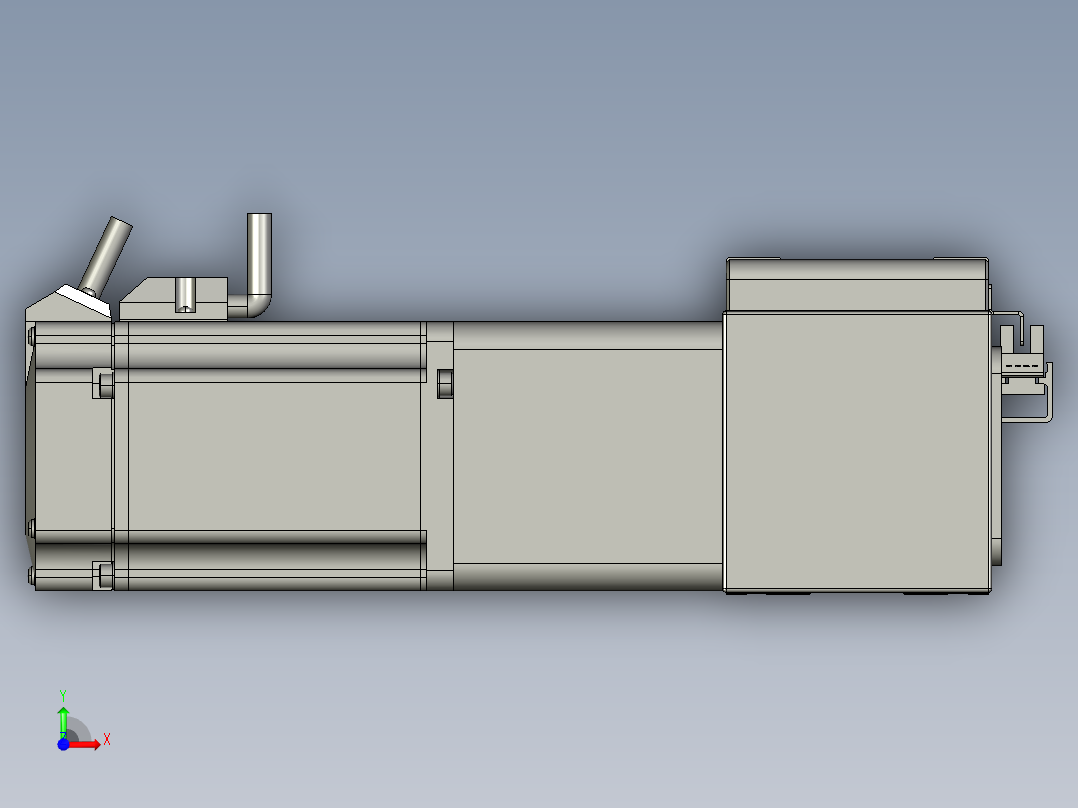Viewport: 1078px width, 808px height.
Task: Select the angled cable gland on the left
Action: pyautogui.click(x=100, y=255)
